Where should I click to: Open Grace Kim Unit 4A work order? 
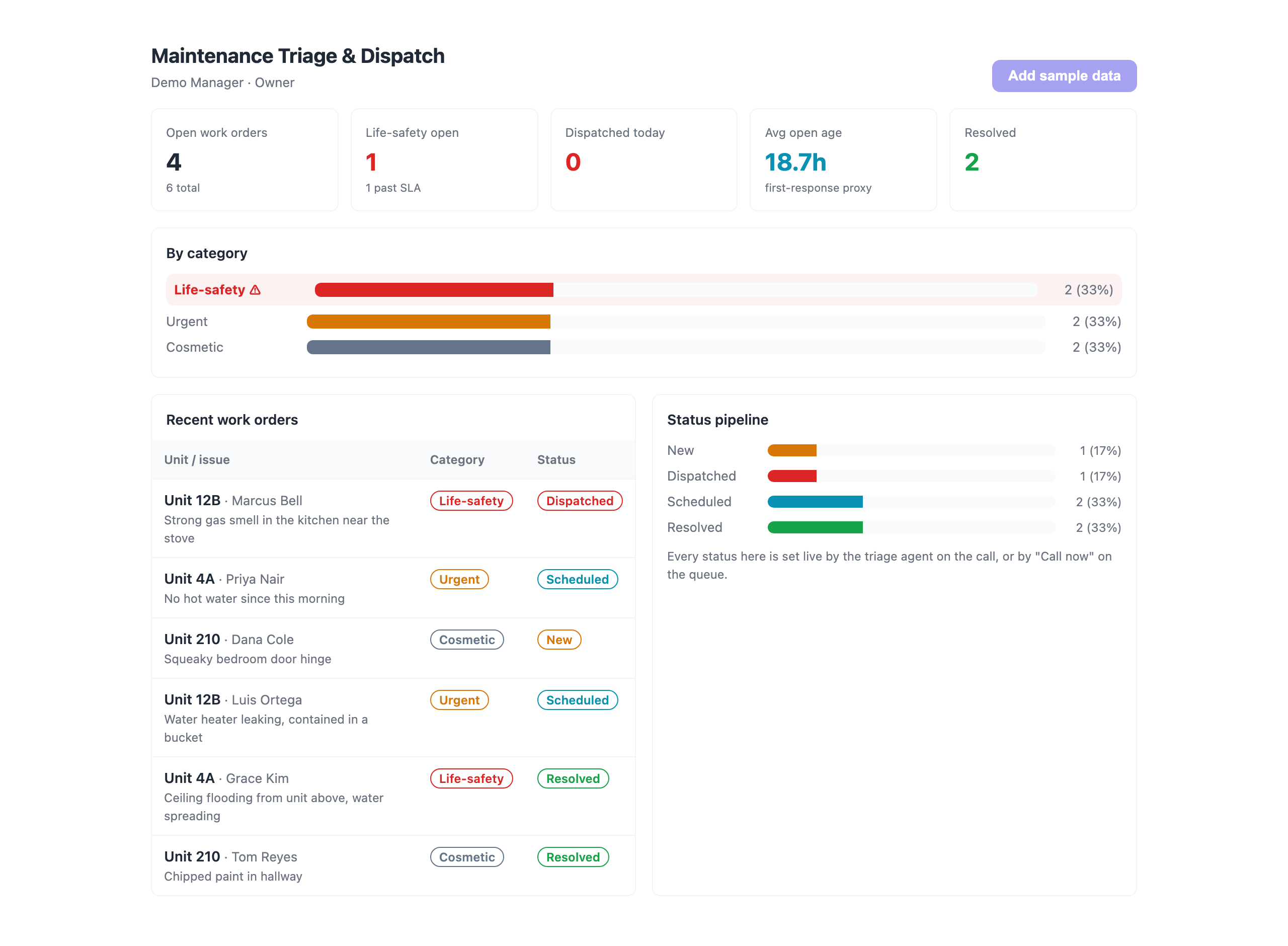coord(393,796)
